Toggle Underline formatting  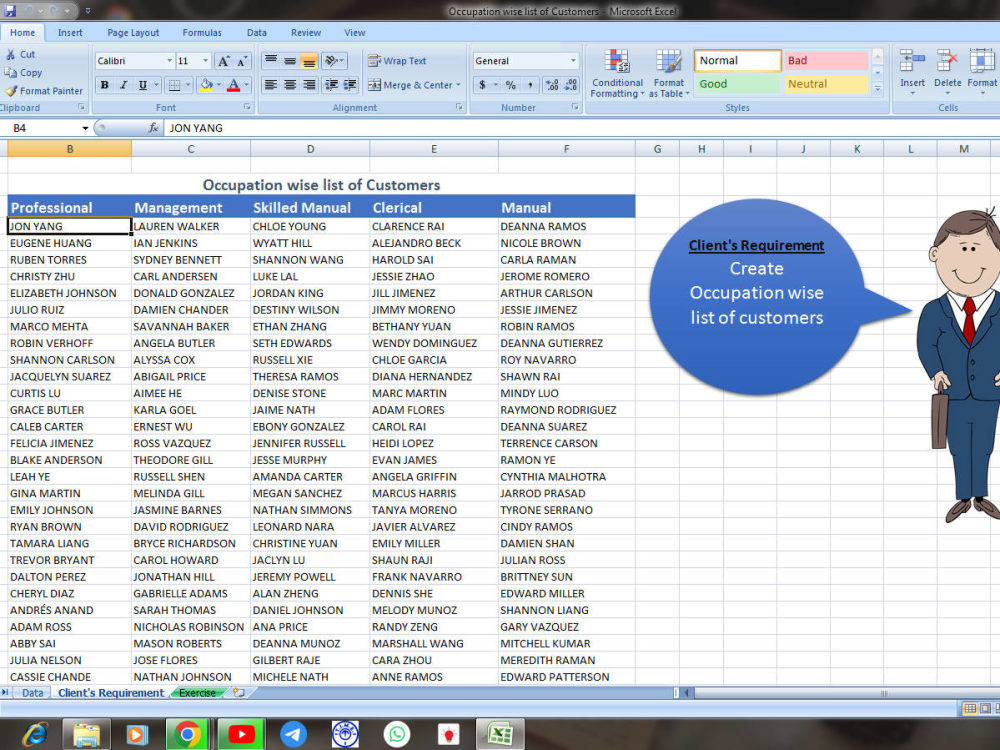pos(142,85)
